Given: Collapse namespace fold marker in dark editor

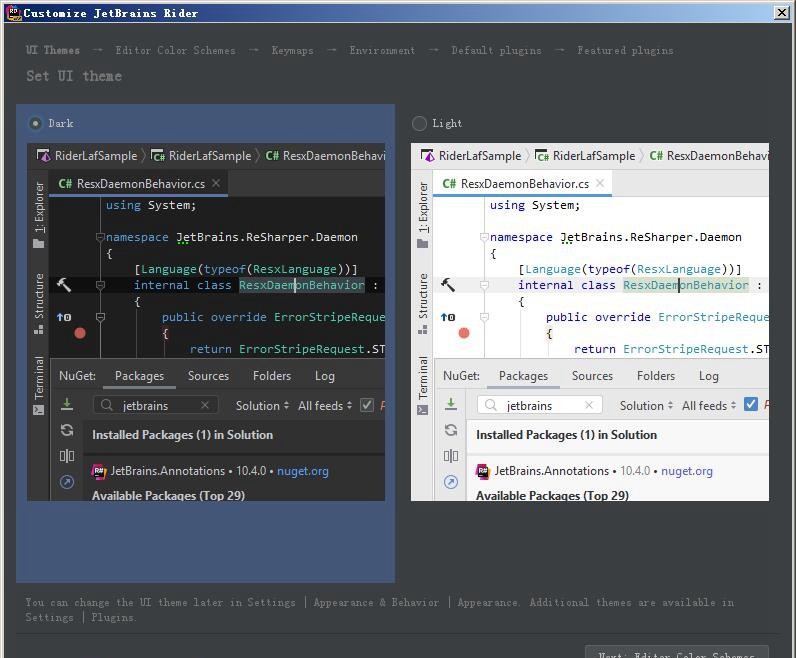Looking at the screenshot, I should (100, 237).
